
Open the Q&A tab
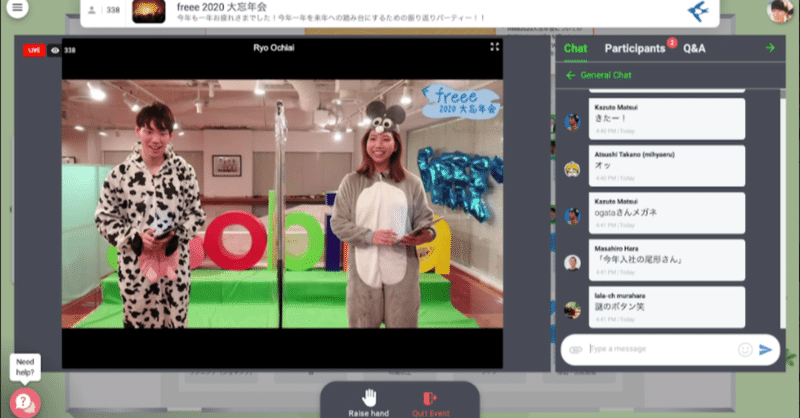(x=694, y=48)
